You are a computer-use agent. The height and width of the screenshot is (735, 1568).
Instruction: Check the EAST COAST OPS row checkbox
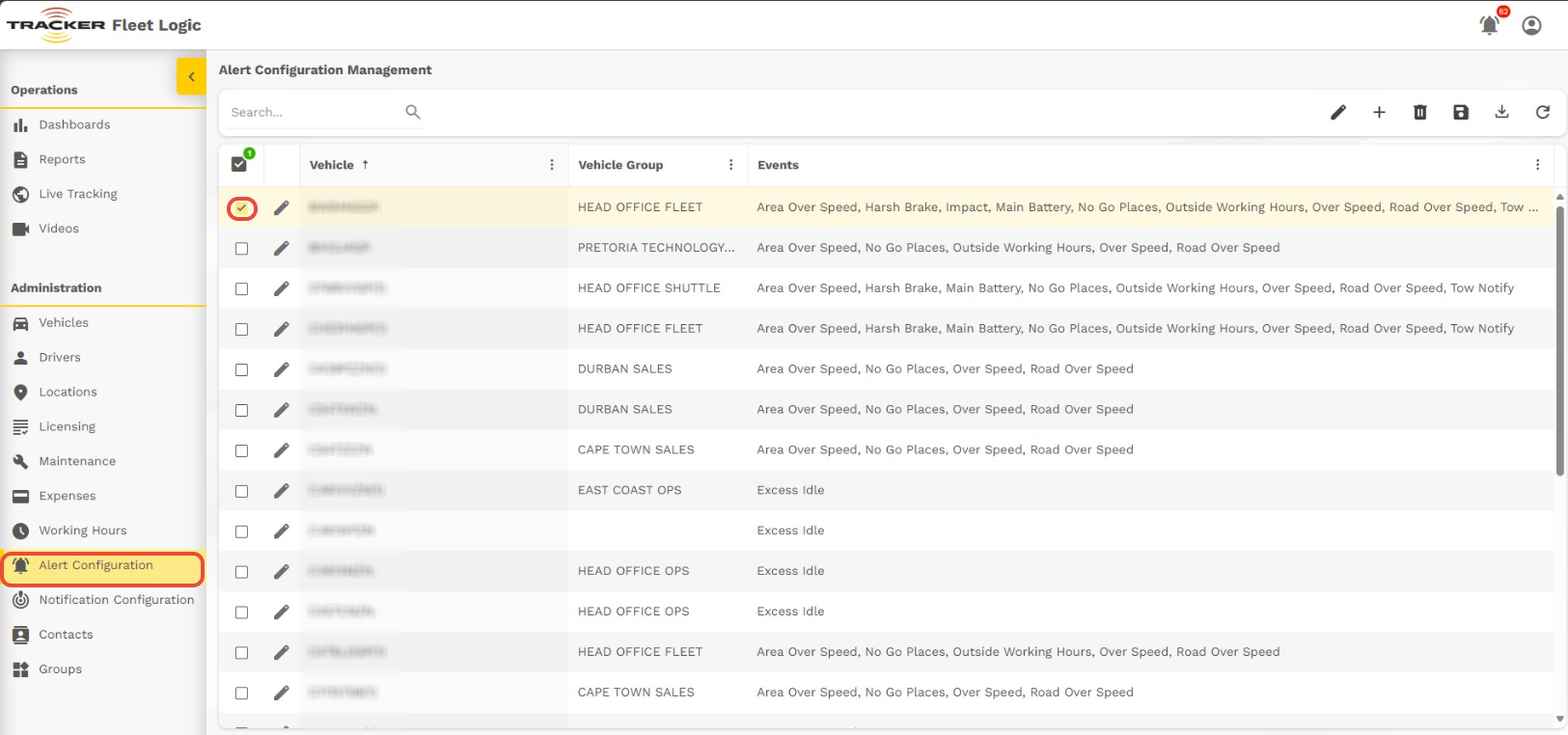click(x=241, y=492)
